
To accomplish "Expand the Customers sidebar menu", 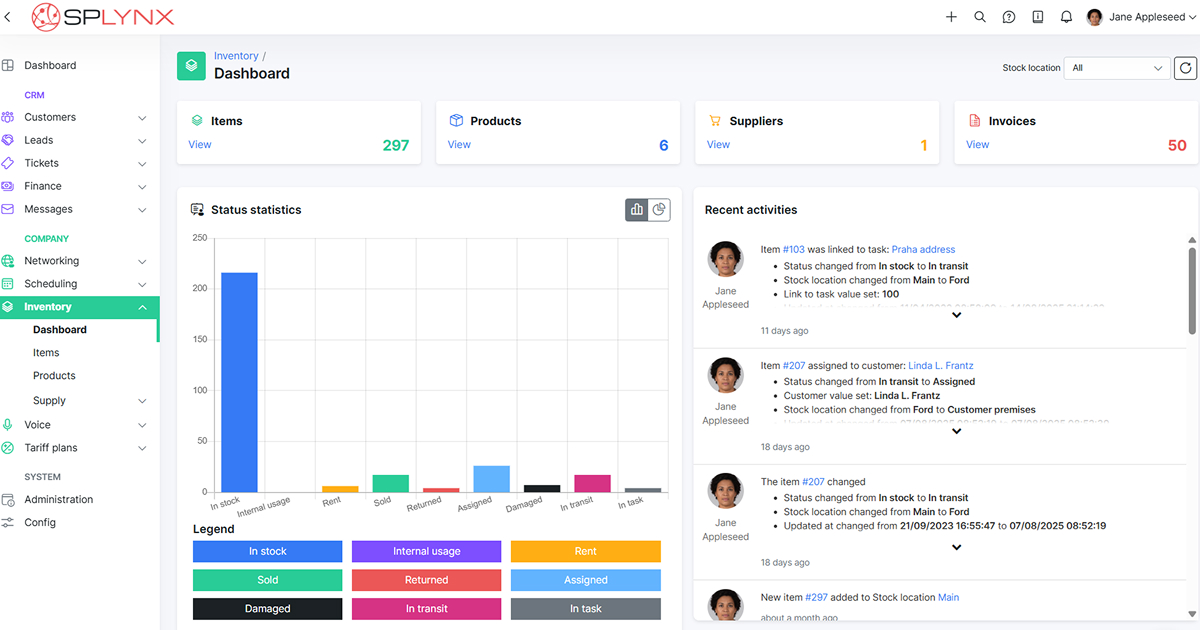I will pyautogui.click(x=142, y=118).
